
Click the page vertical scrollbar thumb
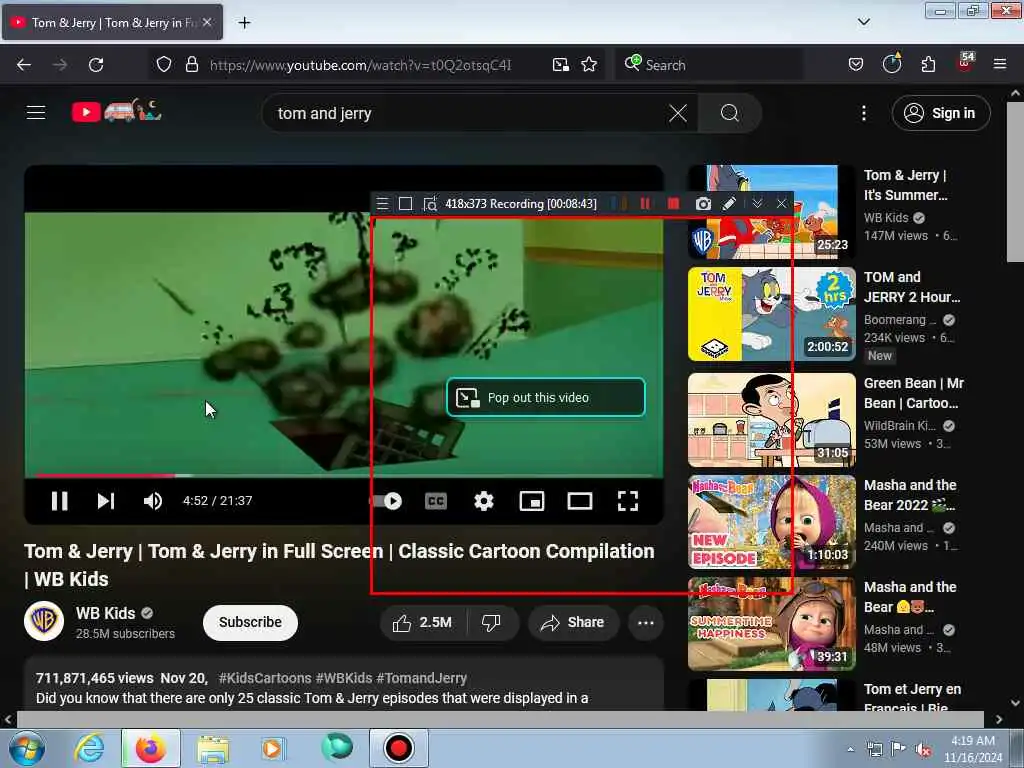click(1015, 182)
